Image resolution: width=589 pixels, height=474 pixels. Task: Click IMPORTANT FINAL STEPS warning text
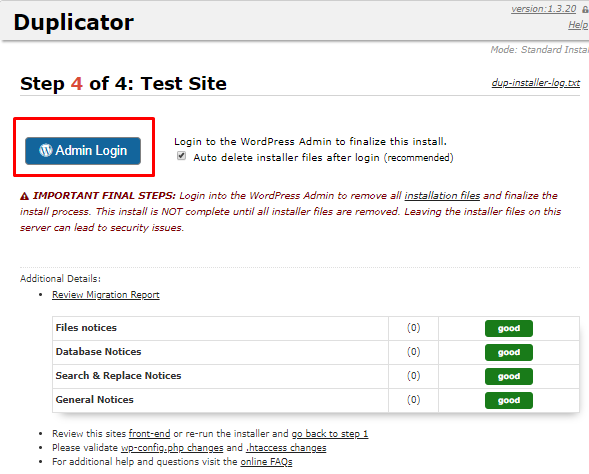tap(104, 196)
